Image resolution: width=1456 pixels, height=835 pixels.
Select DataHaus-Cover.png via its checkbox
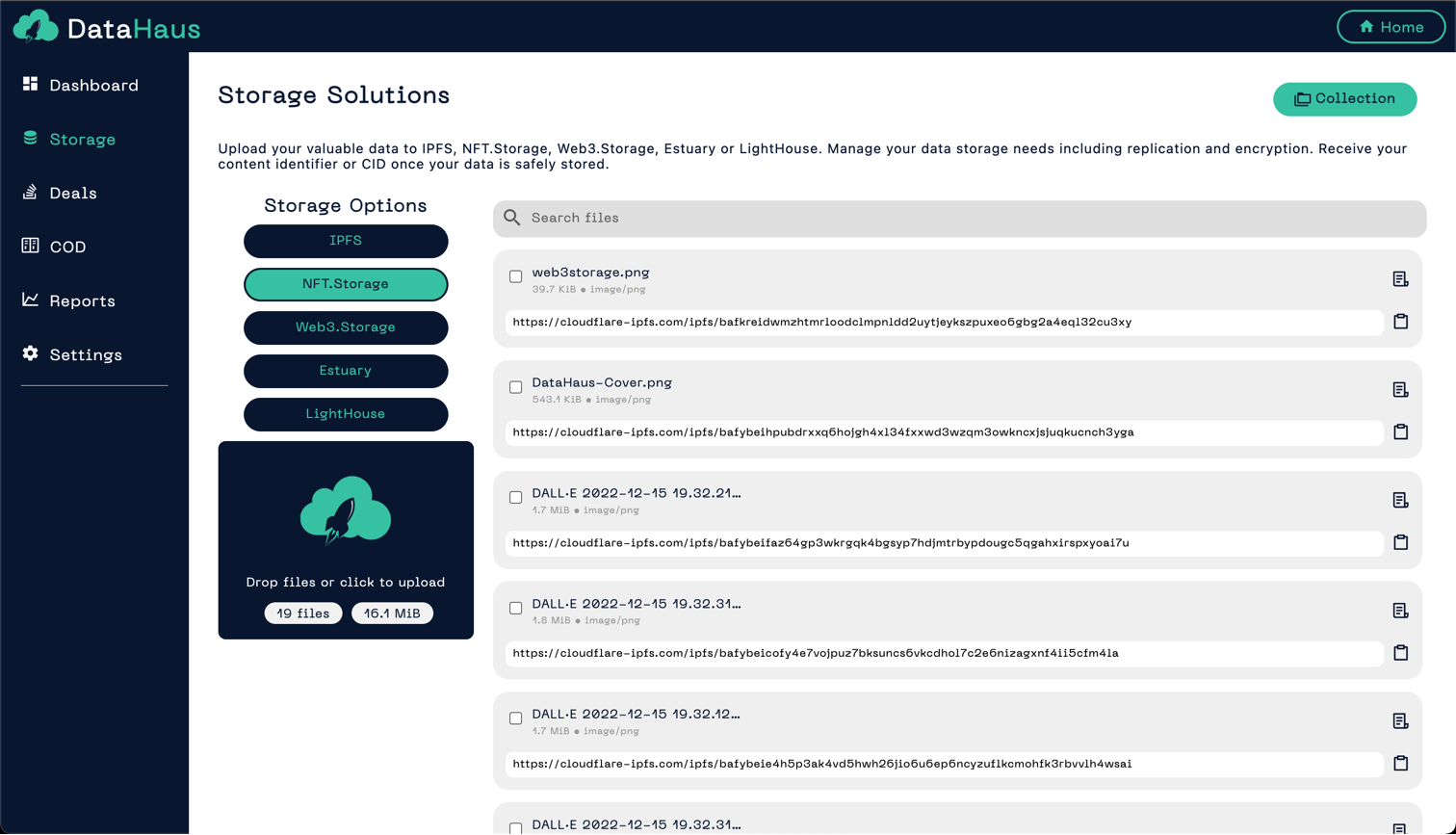[515, 387]
